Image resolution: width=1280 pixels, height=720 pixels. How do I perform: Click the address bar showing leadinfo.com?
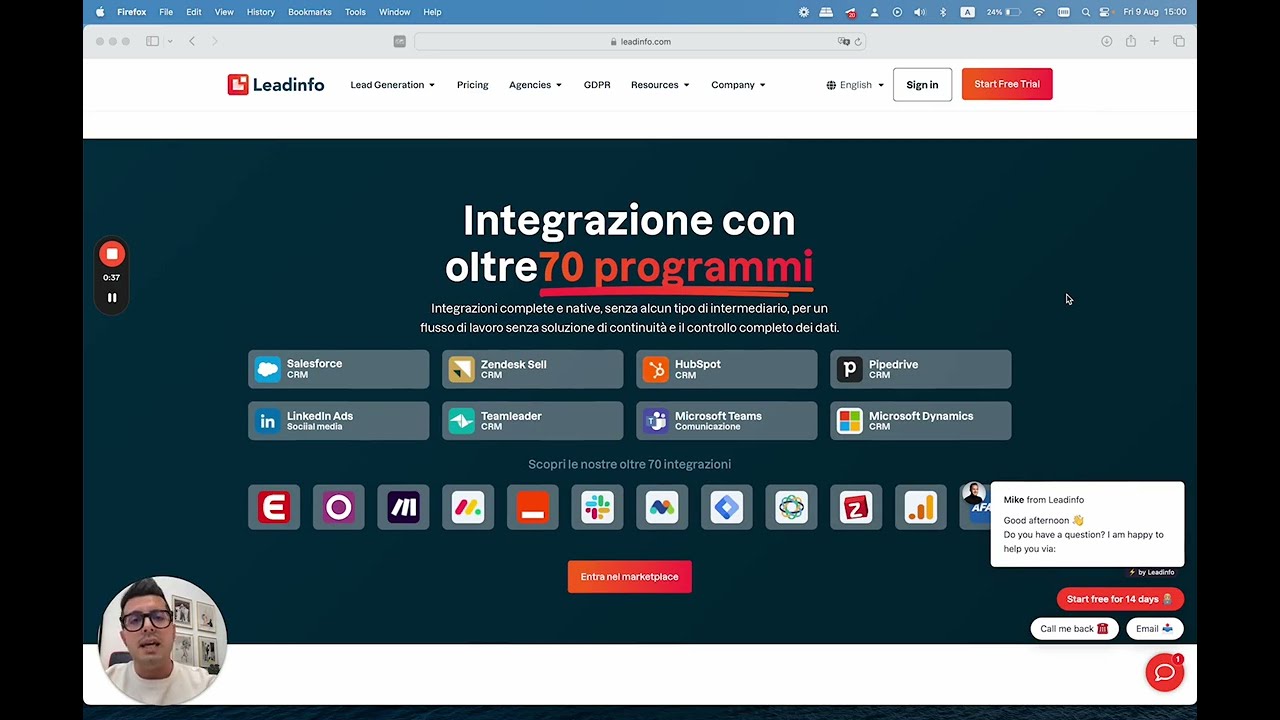[640, 41]
